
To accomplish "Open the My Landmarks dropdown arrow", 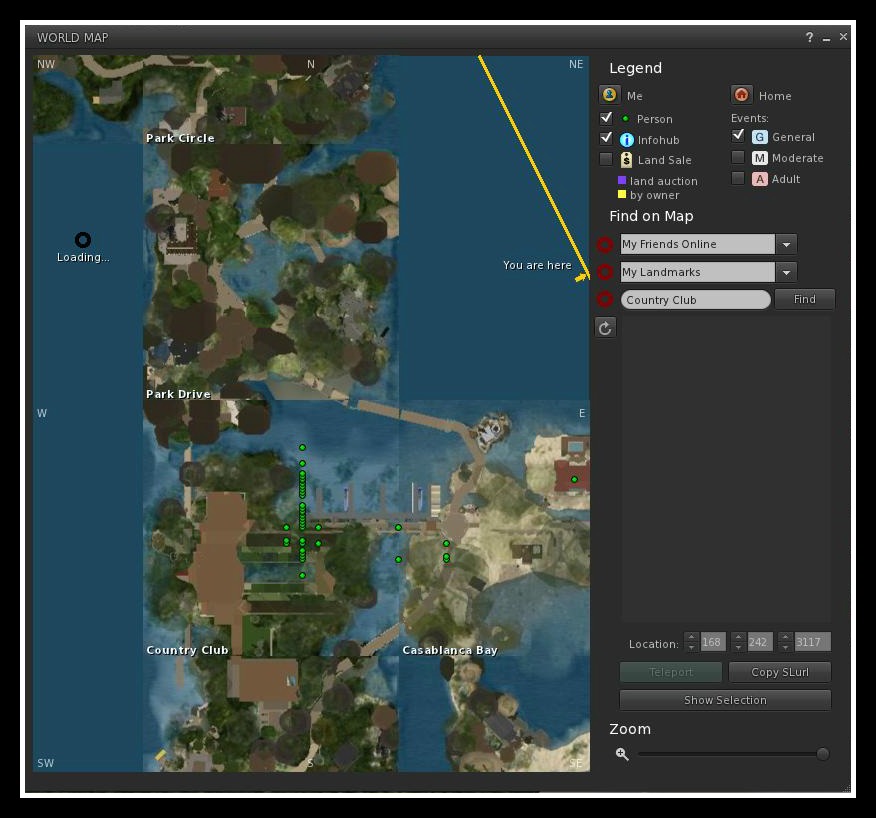I will click(786, 272).
